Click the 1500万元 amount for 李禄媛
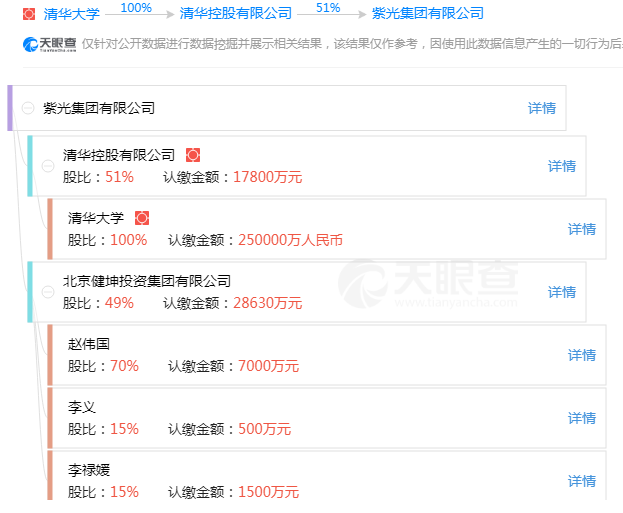 tap(269, 492)
